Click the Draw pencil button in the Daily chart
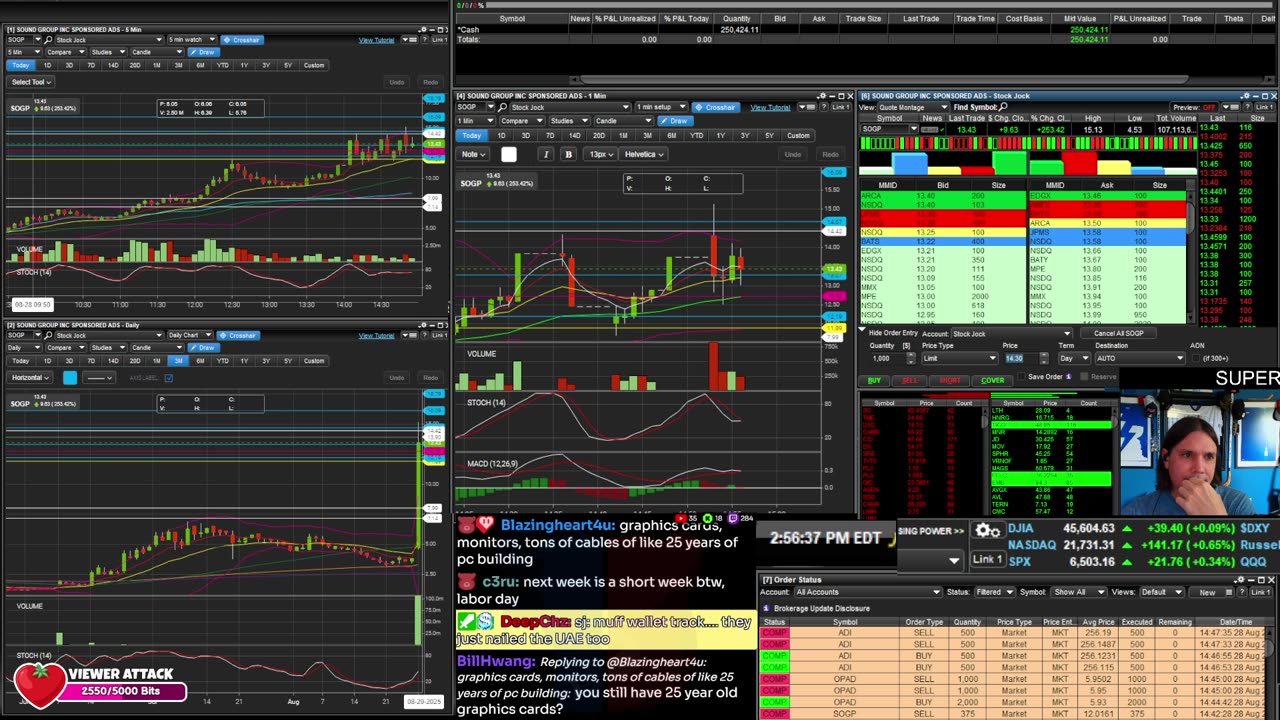The width and height of the screenshot is (1280, 720). click(x=204, y=348)
